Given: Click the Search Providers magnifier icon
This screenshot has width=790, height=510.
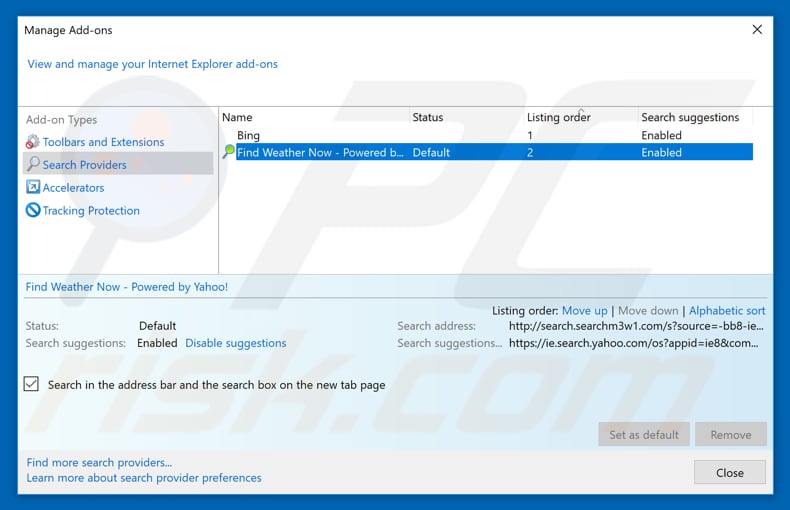Looking at the screenshot, I should (33, 164).
